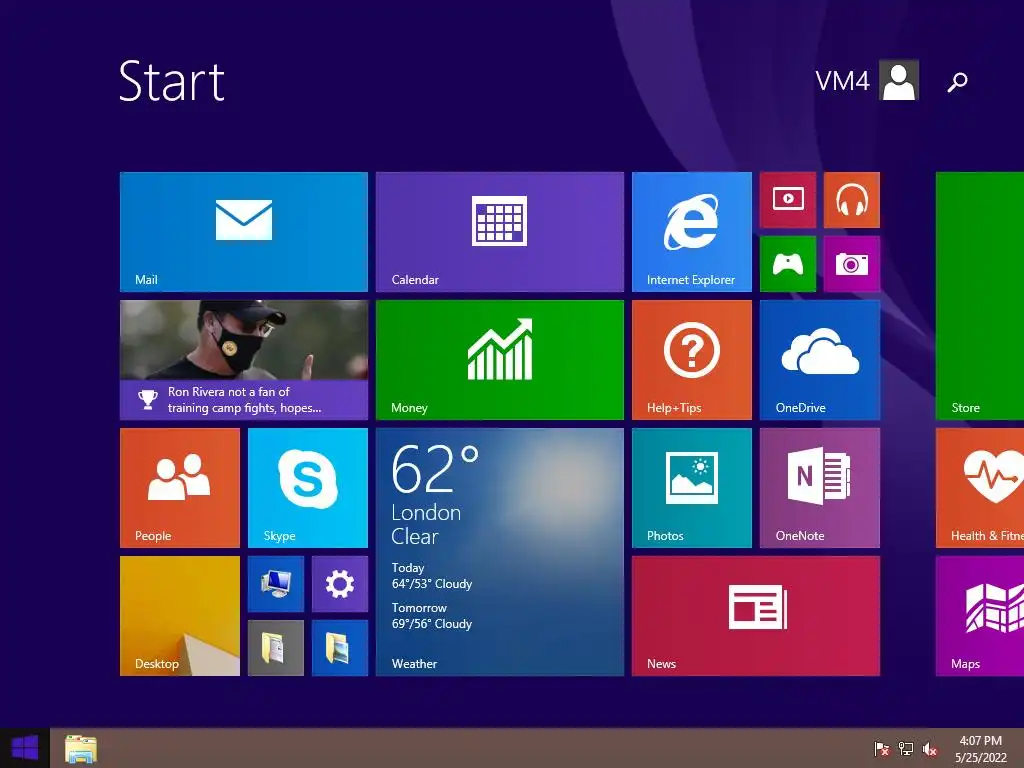Click the muted volume tray icon
The width and height of the screenshot is (1024, 768).
[929, 748]
